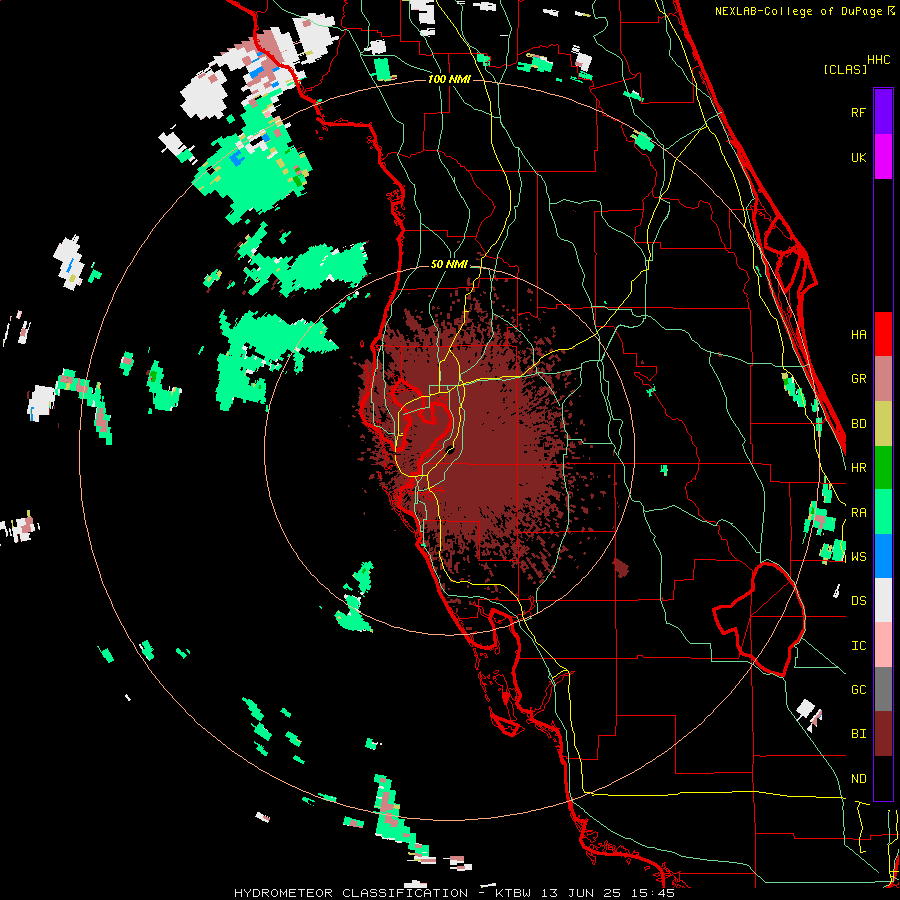Click the '50 NMI' range ring label
Screen dimensions: 900x900
449,264
